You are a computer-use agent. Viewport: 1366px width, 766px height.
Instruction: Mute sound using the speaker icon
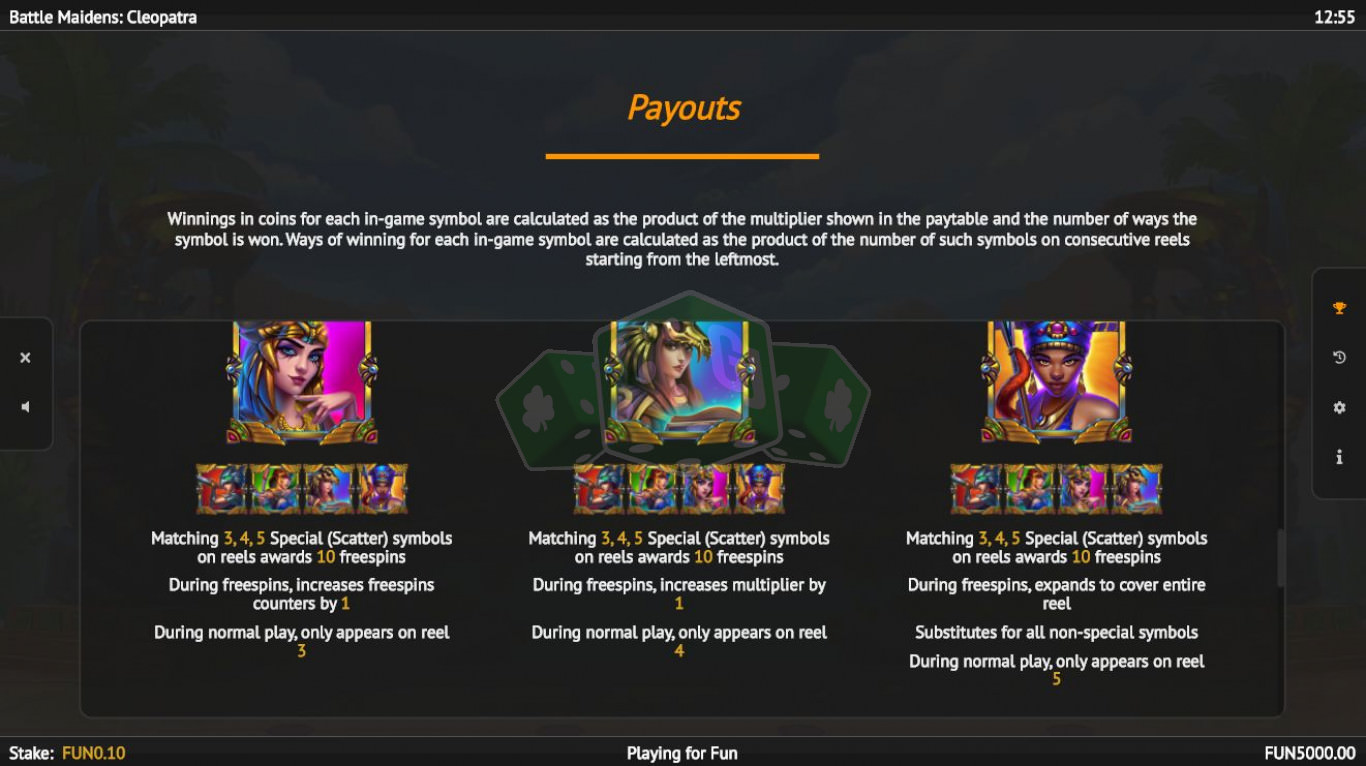(x=26, y=407)
